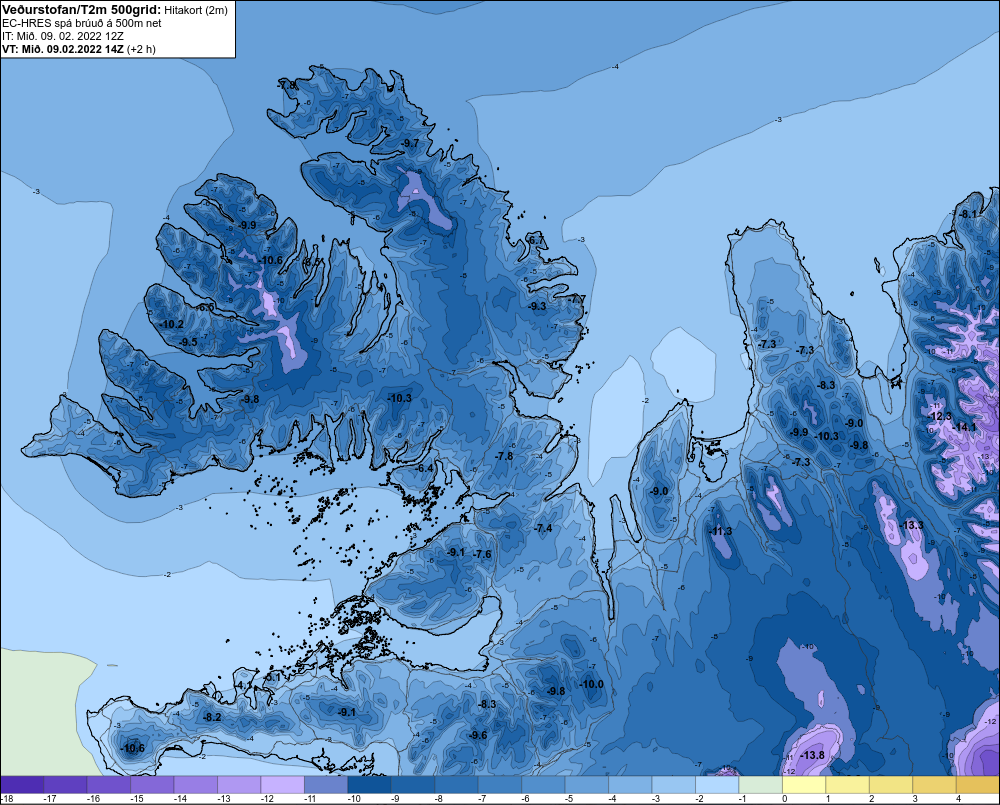Select the legend swatch between -12 and -11

[x=283, y=785]
